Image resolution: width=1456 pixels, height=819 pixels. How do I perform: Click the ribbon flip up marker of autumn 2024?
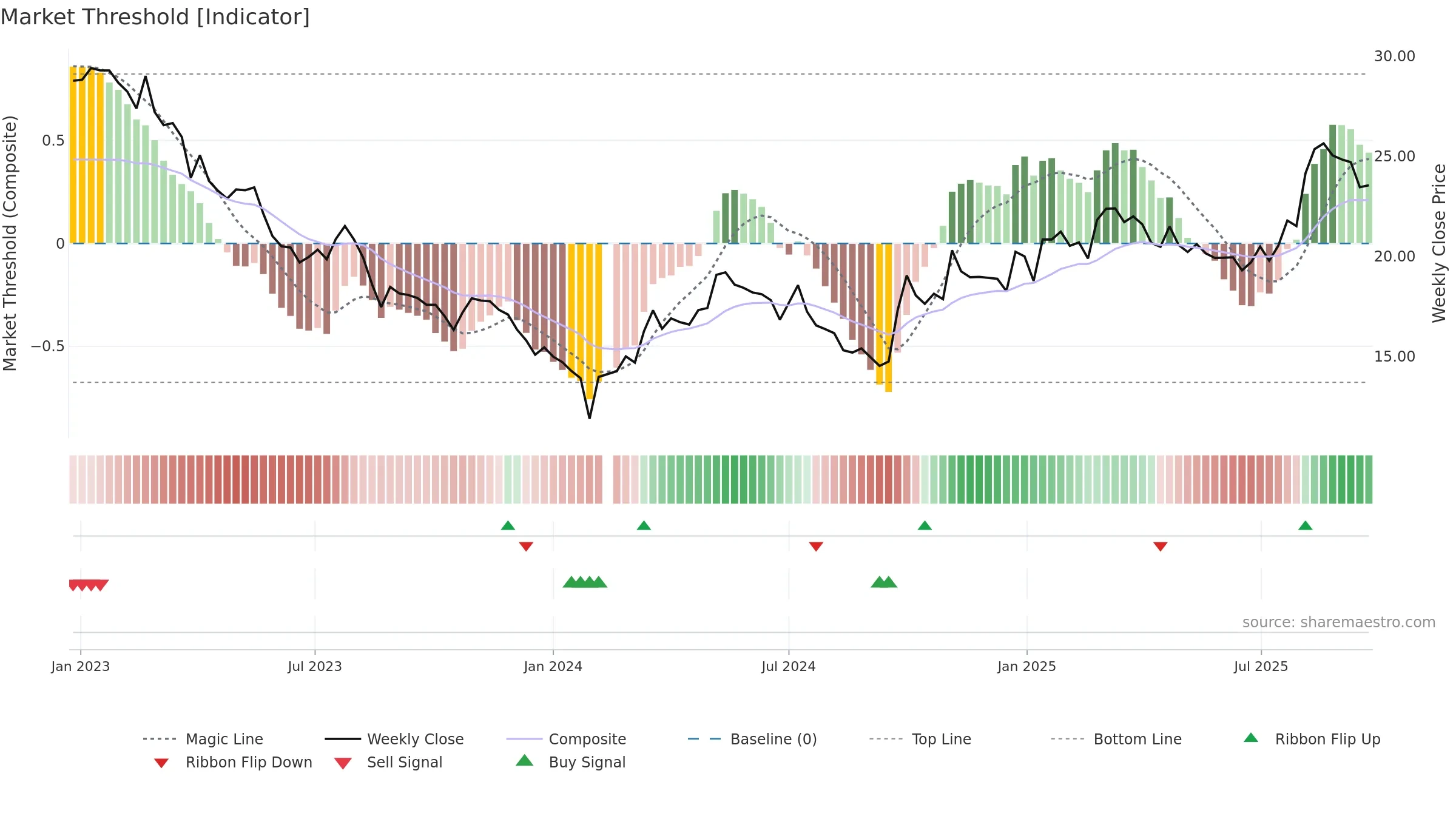pos(925,525)
